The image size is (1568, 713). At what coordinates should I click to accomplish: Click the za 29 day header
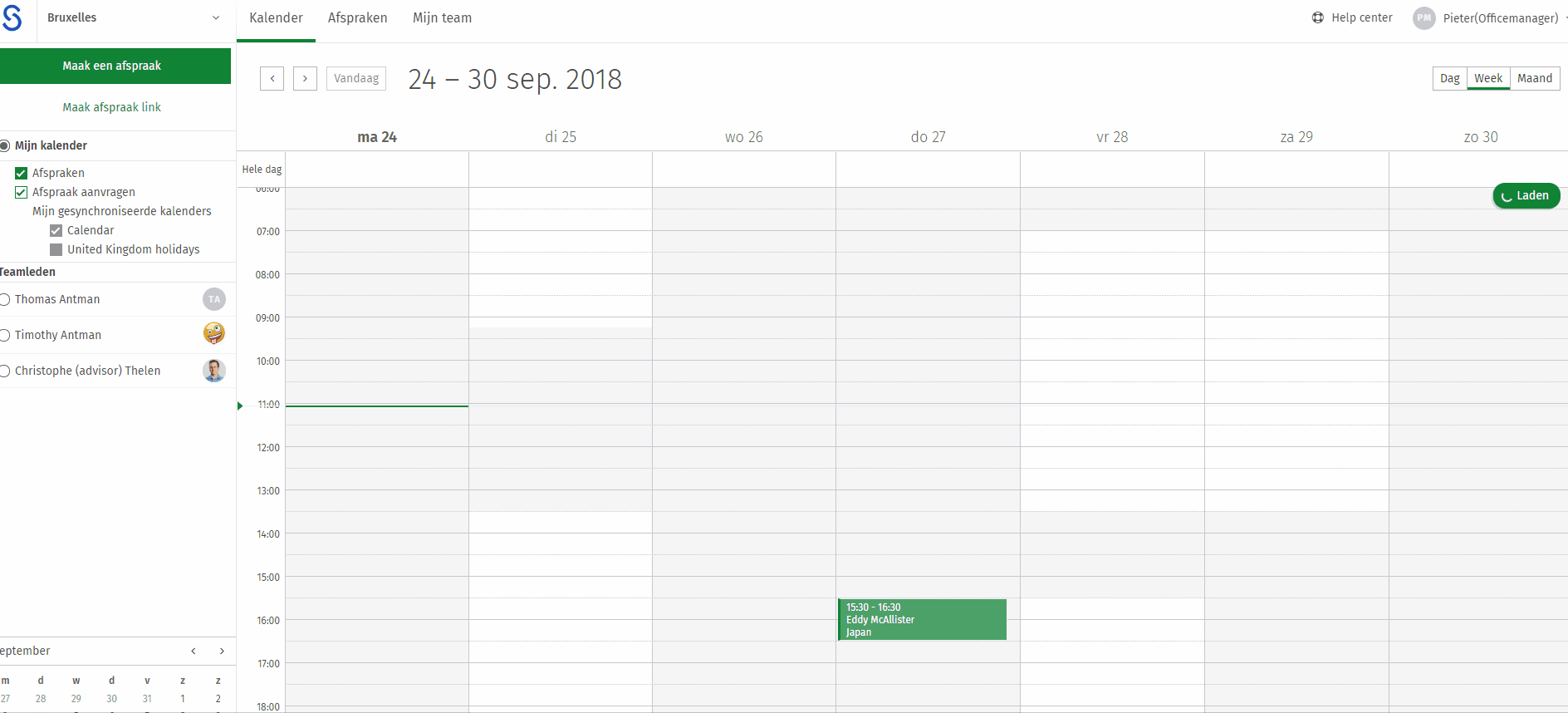point(1296,137)
